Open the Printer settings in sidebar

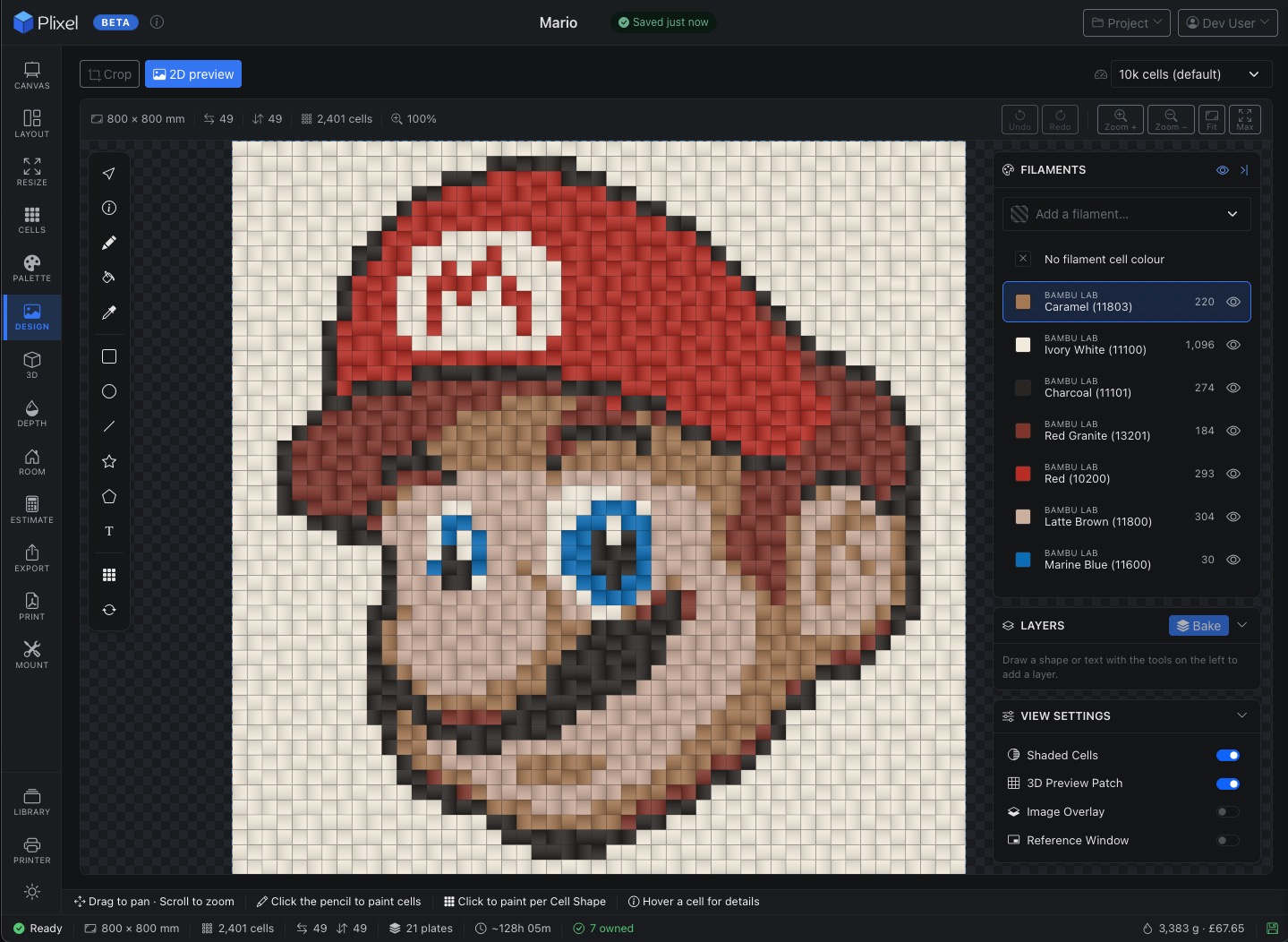(x=32, y=850)
